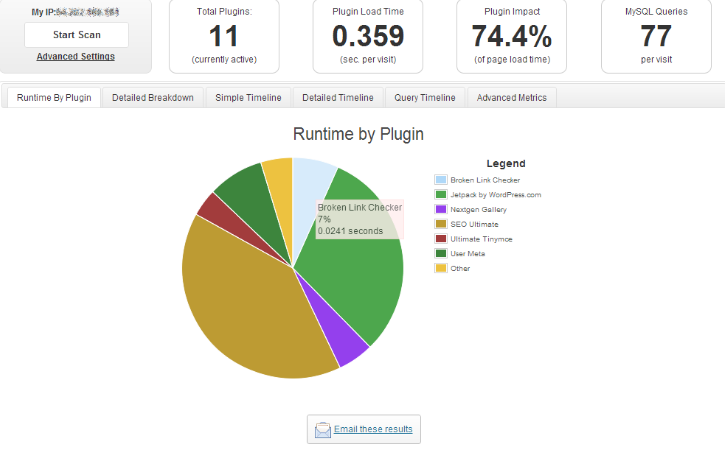
Task: Click the Email these results link
Action: [373, 430]
